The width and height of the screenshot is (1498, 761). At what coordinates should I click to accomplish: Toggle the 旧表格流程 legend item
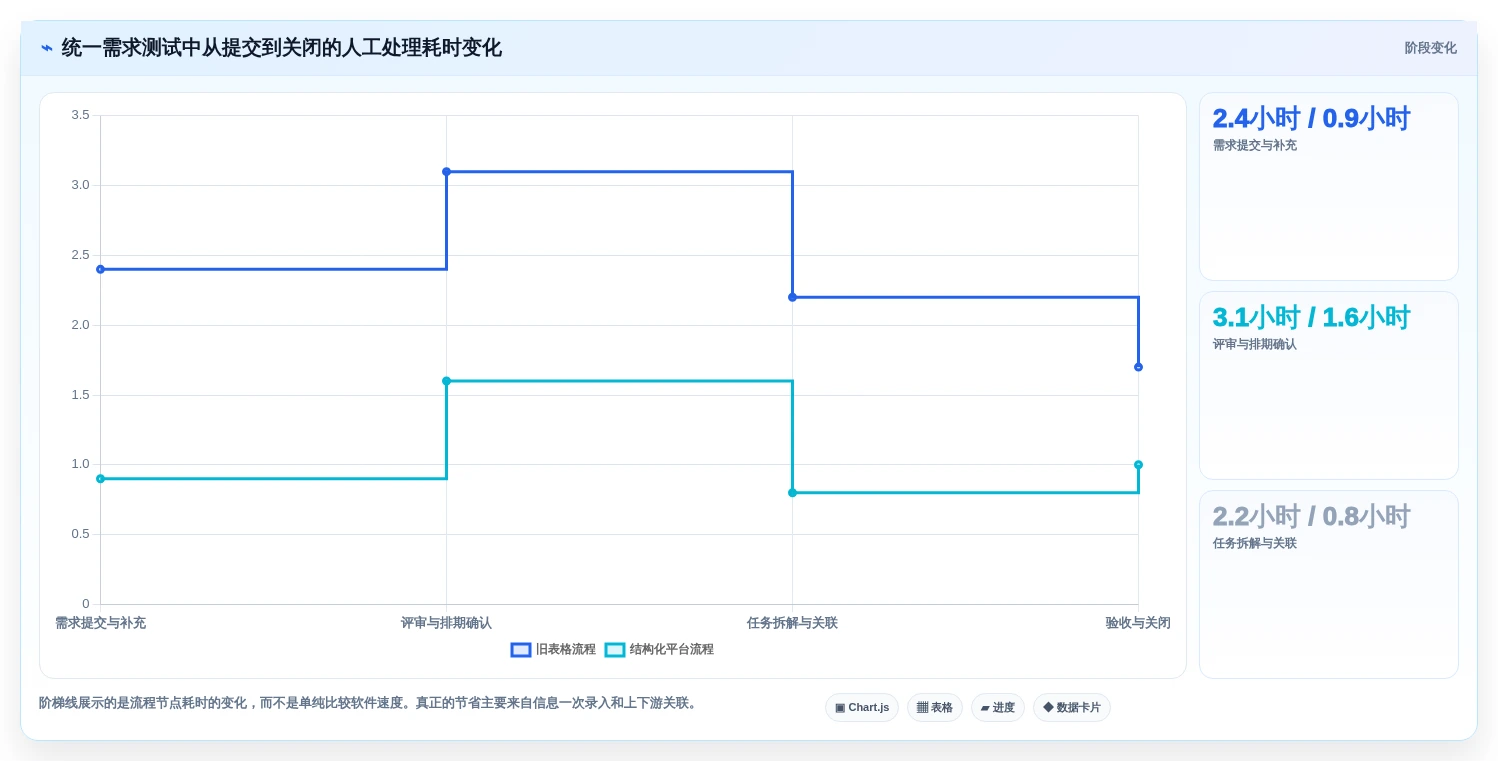(x=553, y=650)
